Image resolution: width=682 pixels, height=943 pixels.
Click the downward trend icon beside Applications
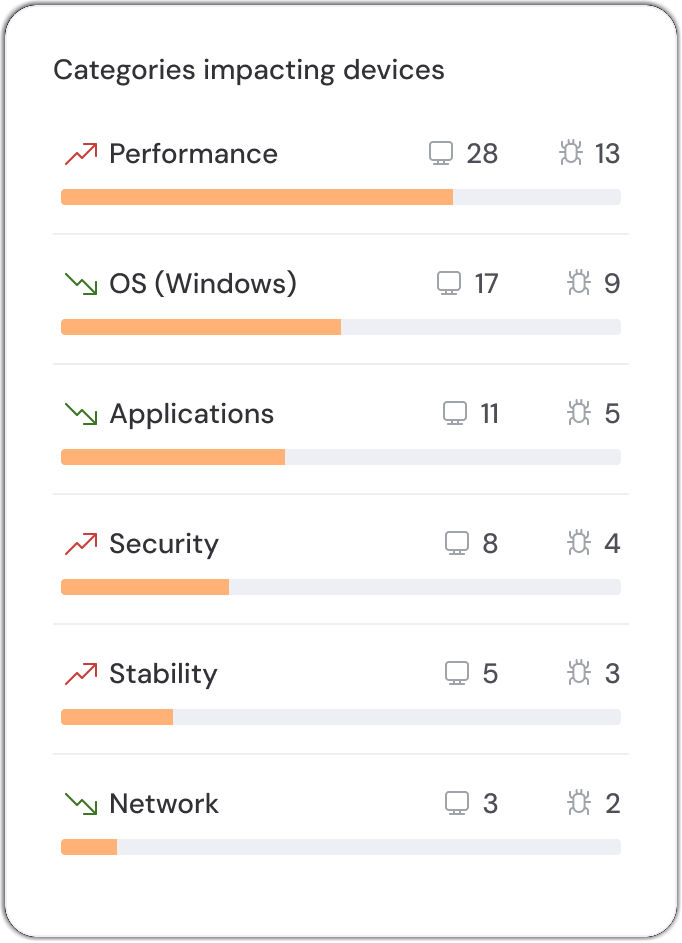[81, 414]
